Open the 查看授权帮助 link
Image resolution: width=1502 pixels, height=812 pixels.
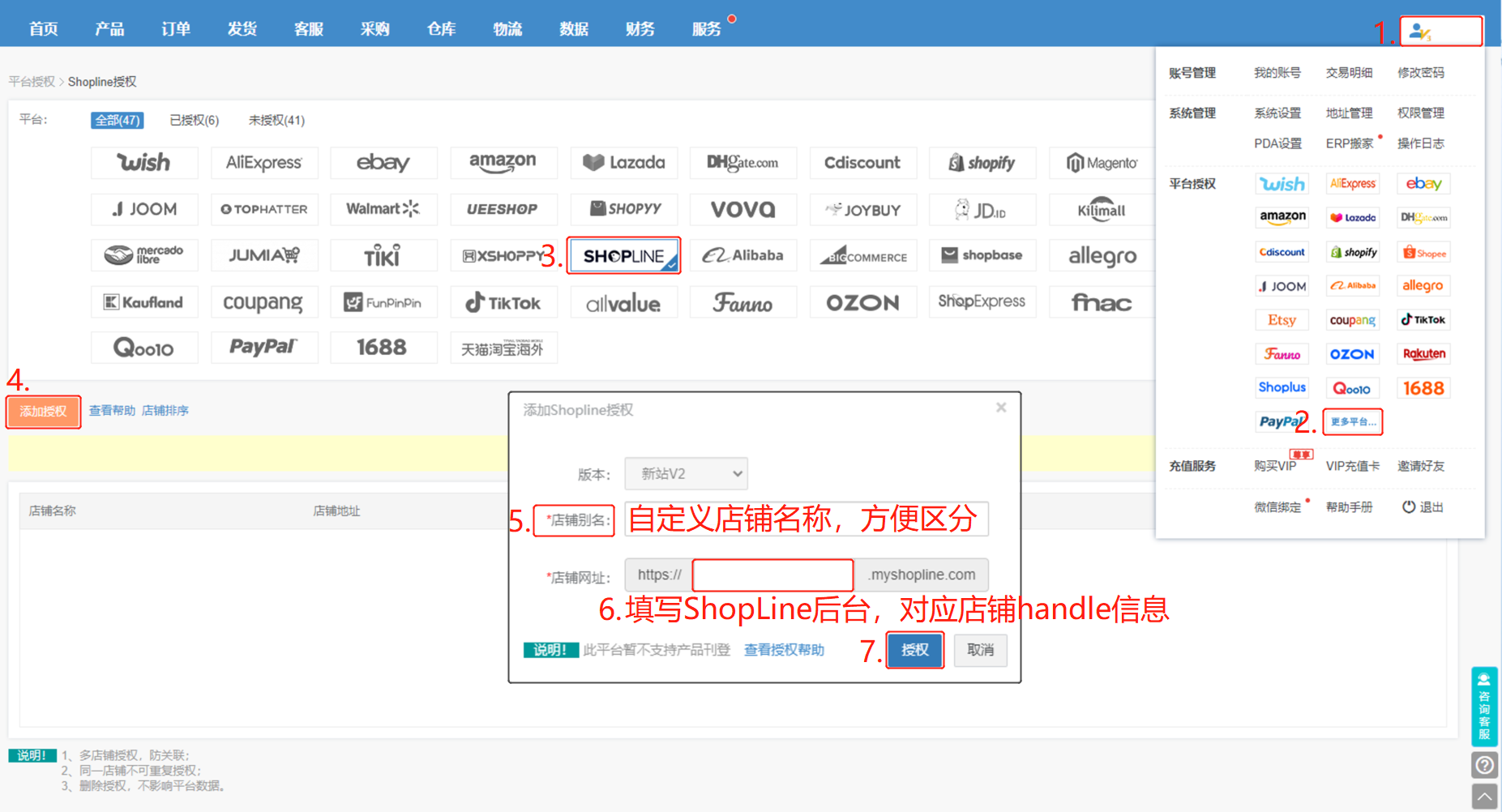(784, 650)
